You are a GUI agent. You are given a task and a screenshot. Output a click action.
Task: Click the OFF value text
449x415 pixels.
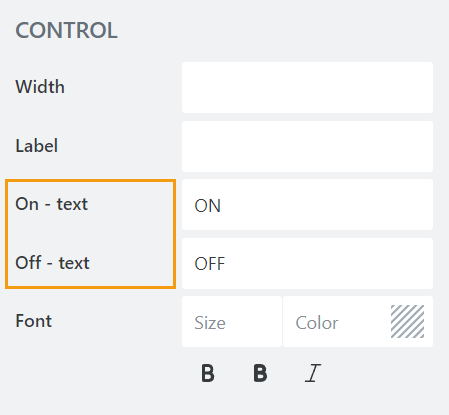coord(210,264)
